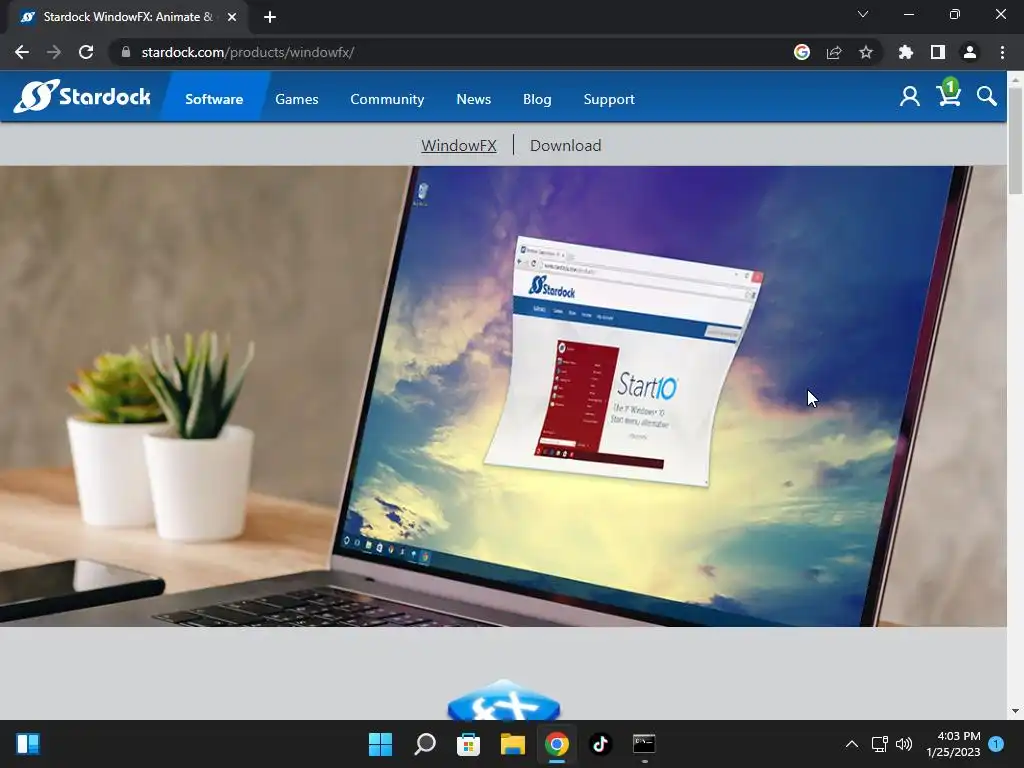Bookmark this page with star icon

pyautogui.click(x=865, y=52)
